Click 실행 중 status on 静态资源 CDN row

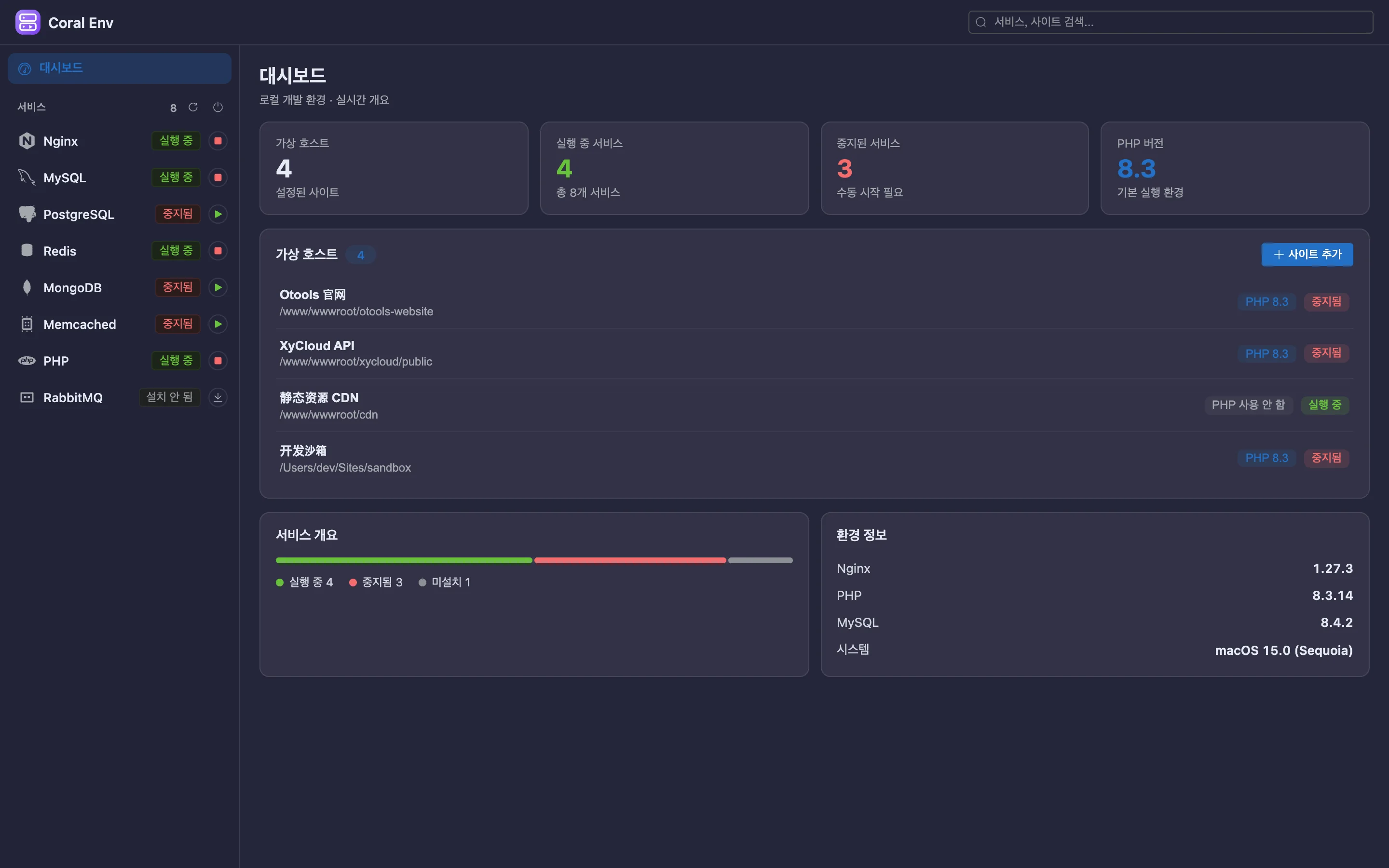(1324, 405)
